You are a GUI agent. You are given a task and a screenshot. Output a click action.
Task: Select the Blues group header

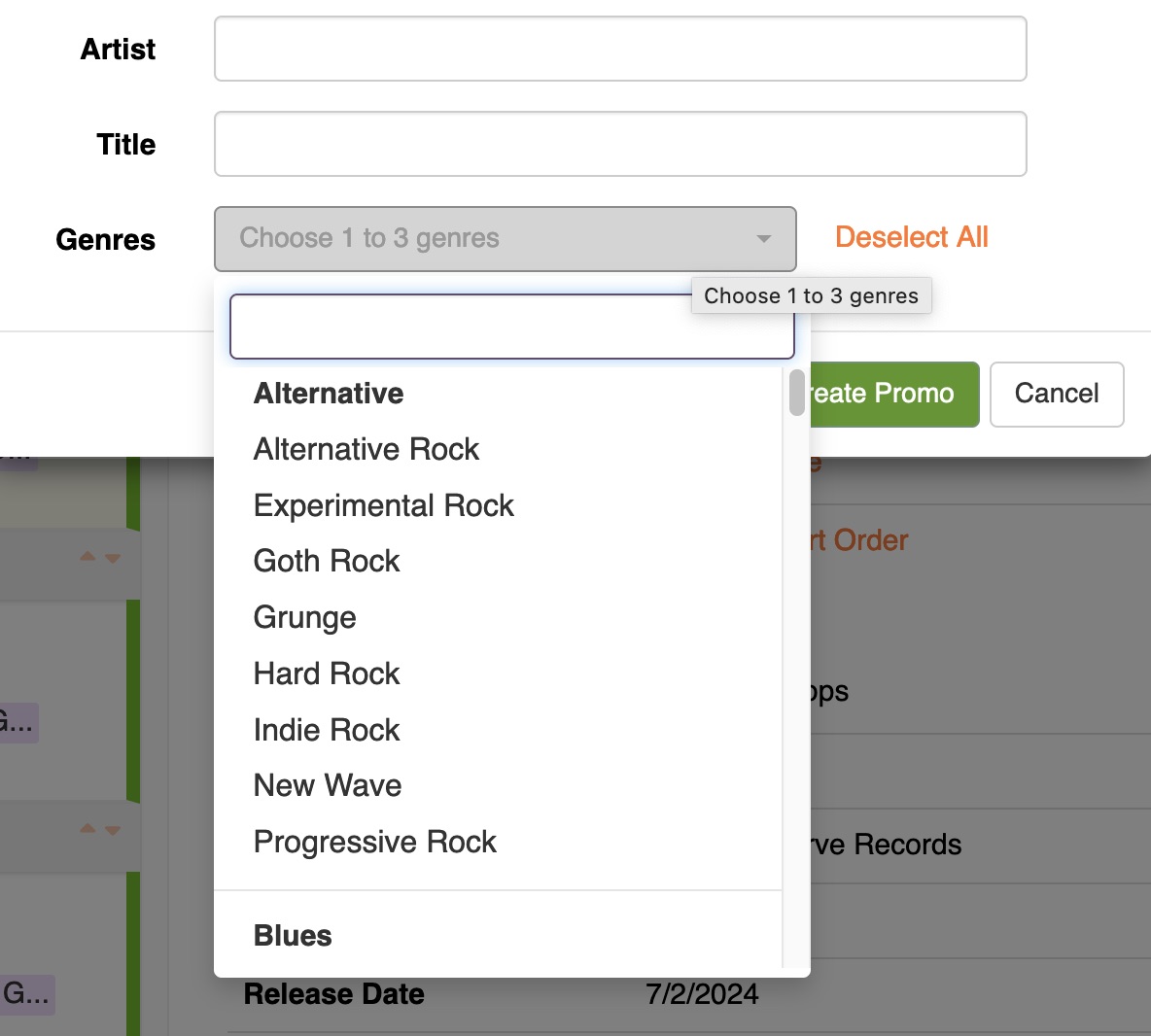[x=293, y=936]
